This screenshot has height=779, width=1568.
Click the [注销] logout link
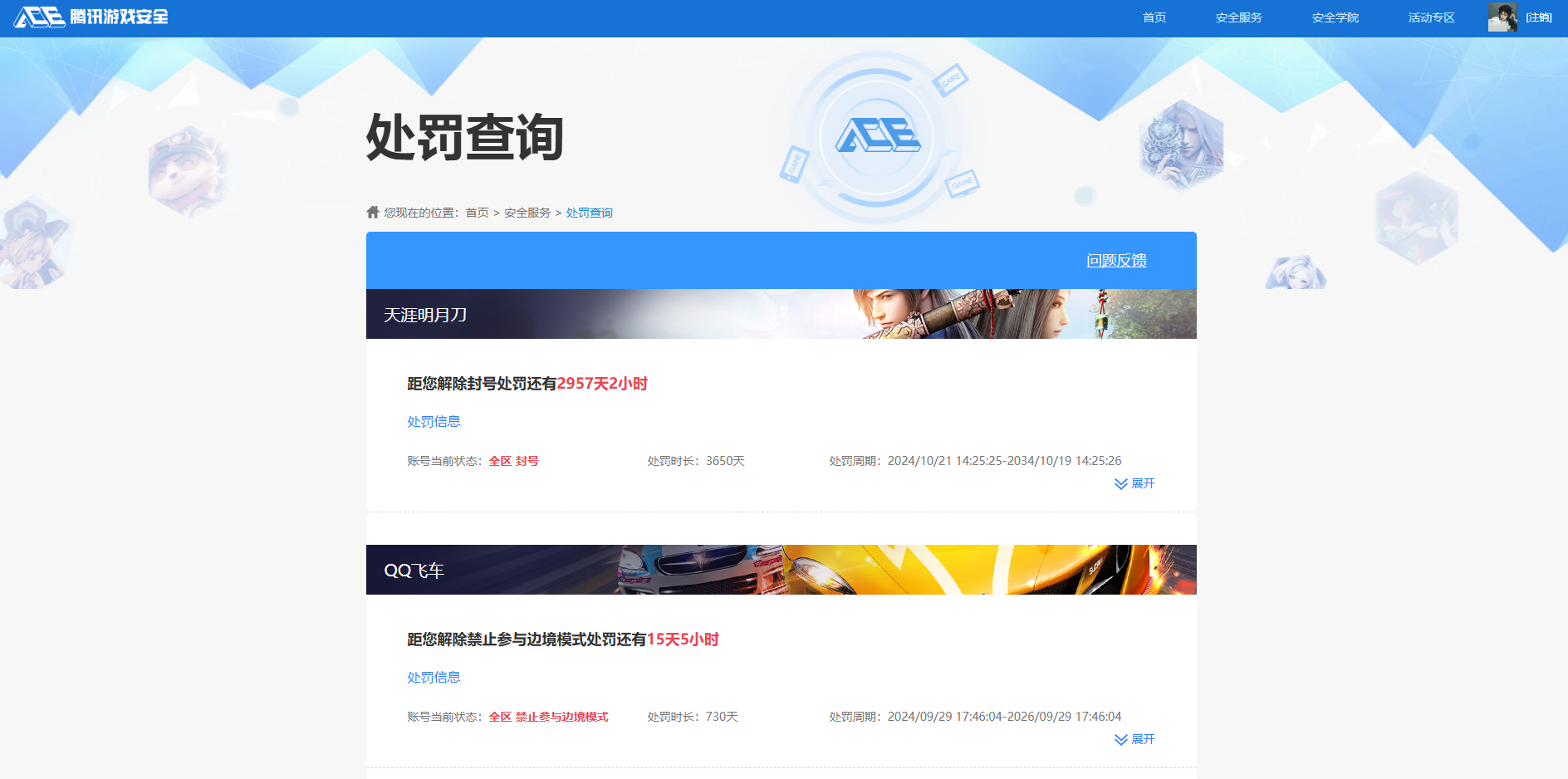[x=1539, y=17]
